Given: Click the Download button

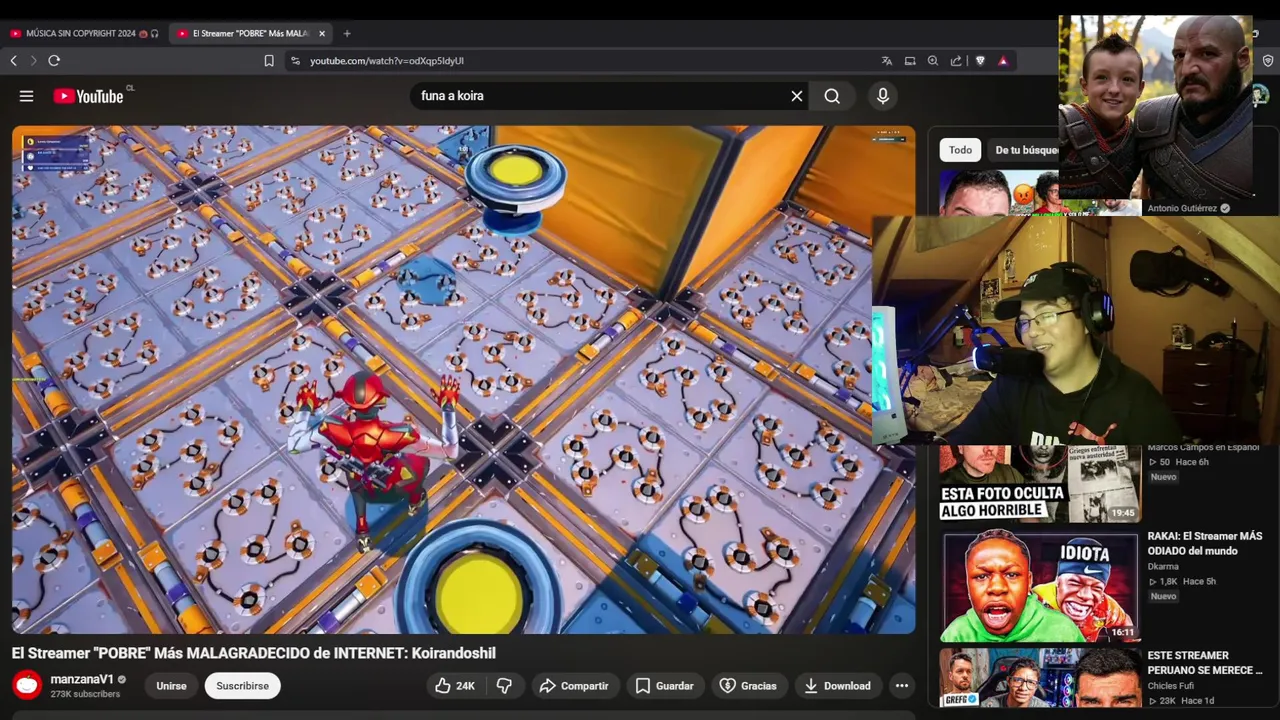Looking at the screenshot, I should pos(837,686).
